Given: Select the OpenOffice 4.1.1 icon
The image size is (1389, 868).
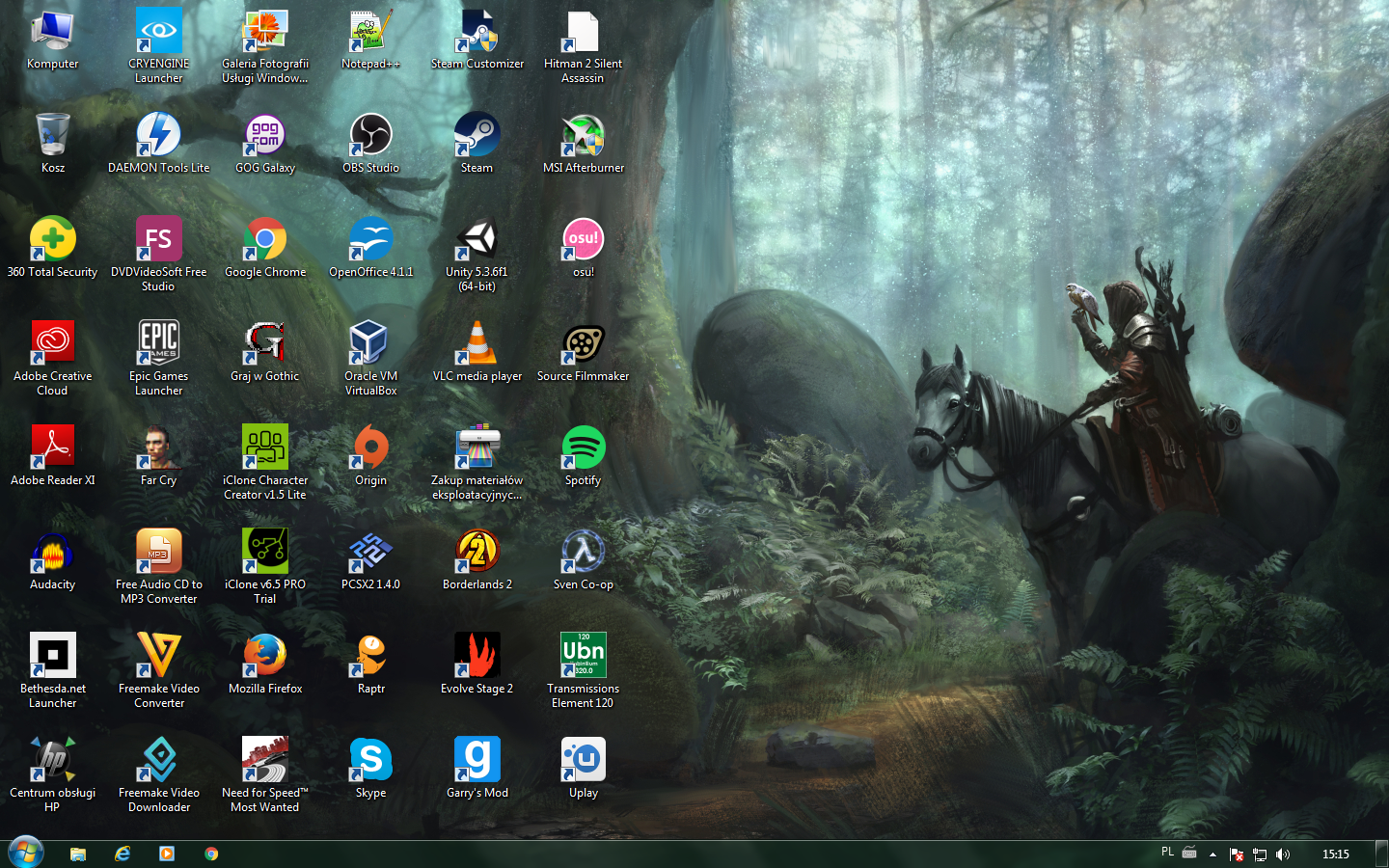Looking at the screenshot, I should tap(370, 247).
